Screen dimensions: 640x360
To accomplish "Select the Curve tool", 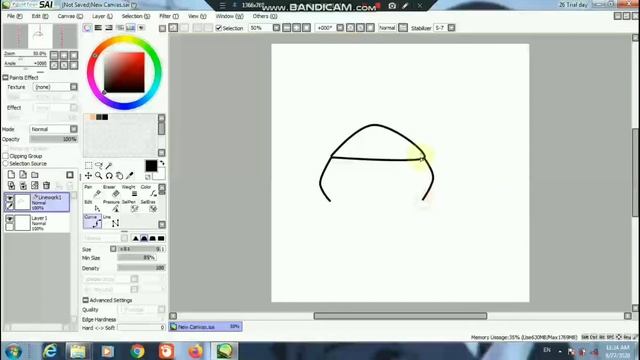I will pyautogui.click(x=92, y=221).
